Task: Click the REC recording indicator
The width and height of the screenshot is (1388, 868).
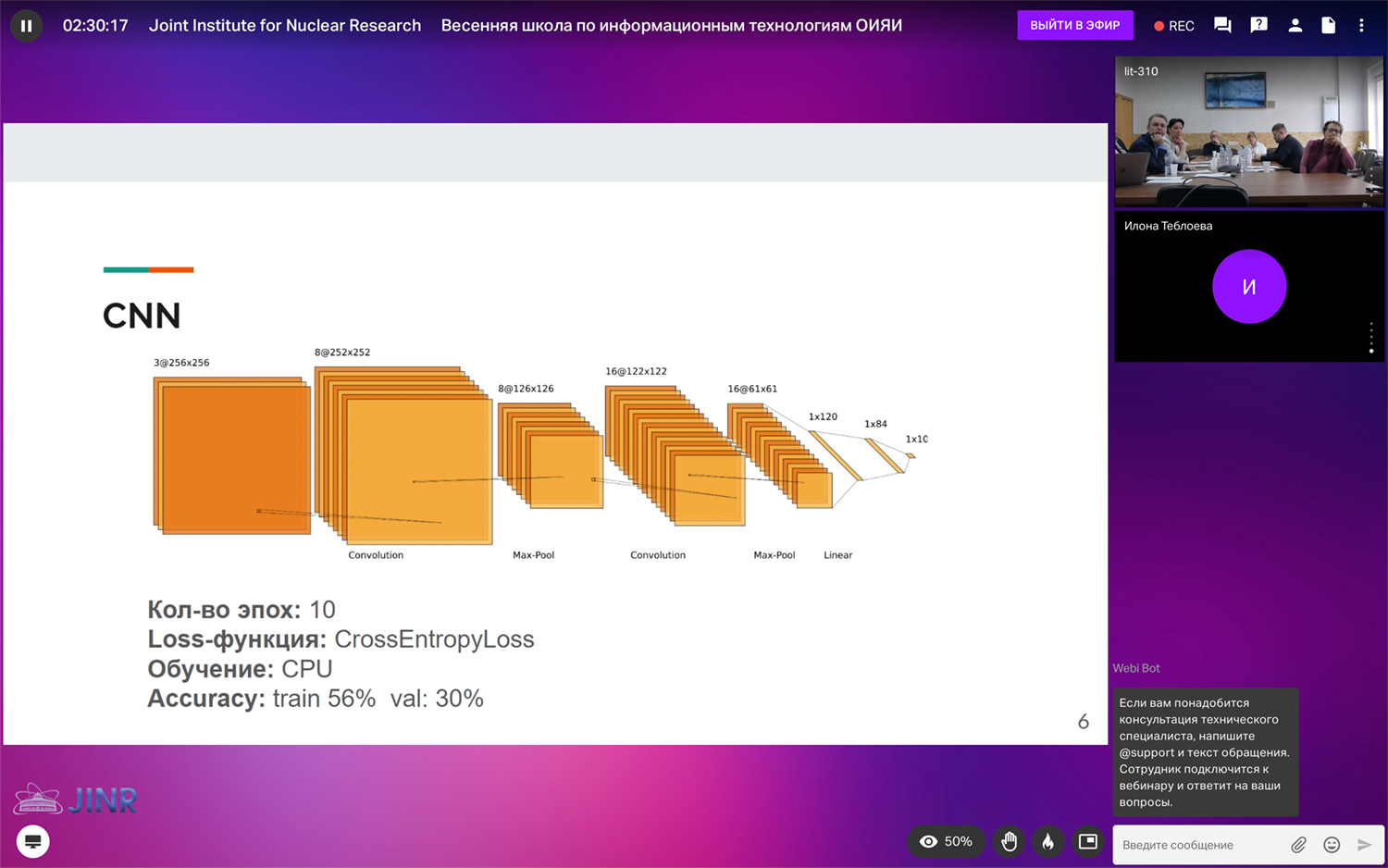Action: coord(1173,26)
